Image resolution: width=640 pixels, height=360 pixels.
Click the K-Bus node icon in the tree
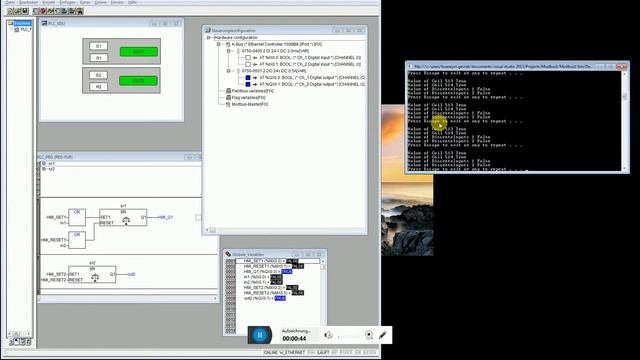[228, 44]
